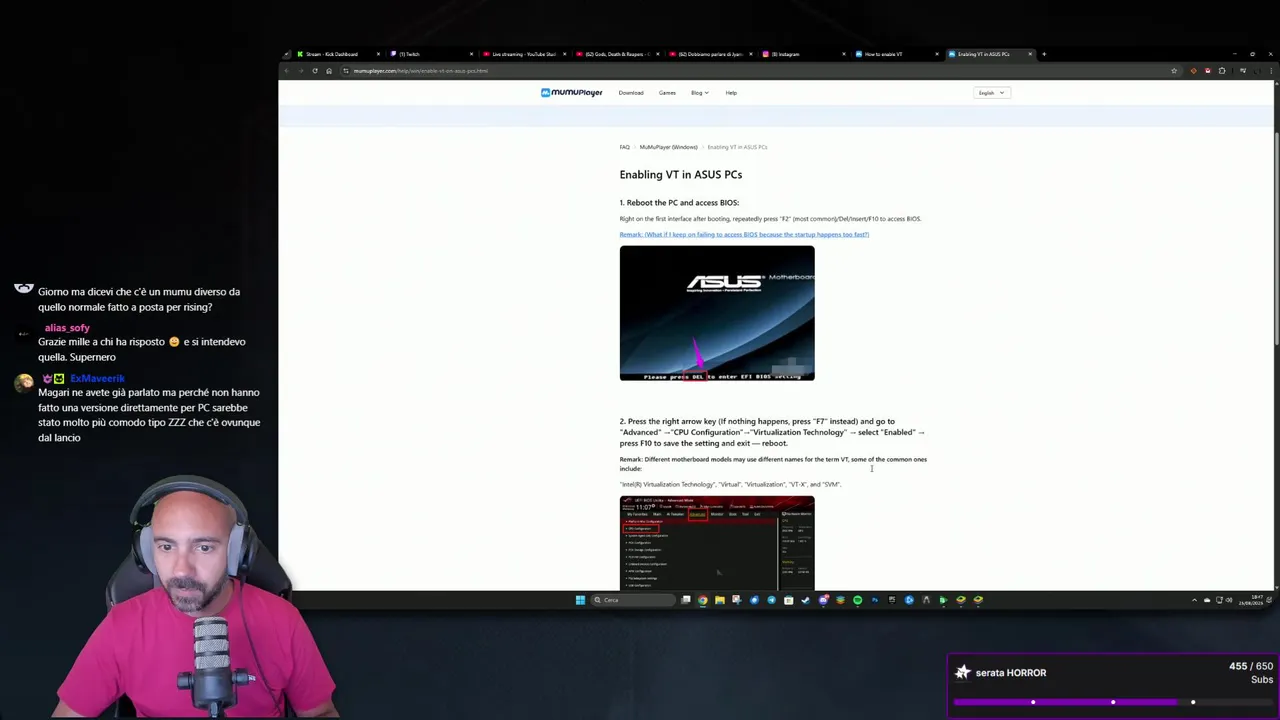The image size is (1280, 720).
Task: Click the browser address bar URL
Action: click(x=421, y=71)
